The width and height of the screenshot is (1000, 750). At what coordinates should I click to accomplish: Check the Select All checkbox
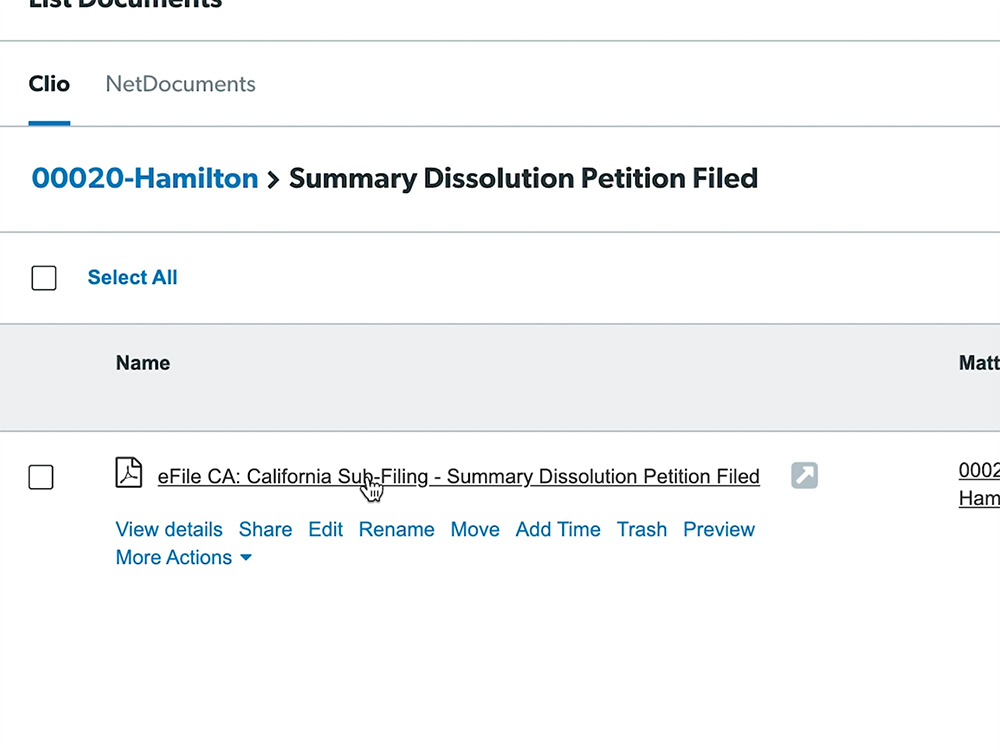[44, 278]
